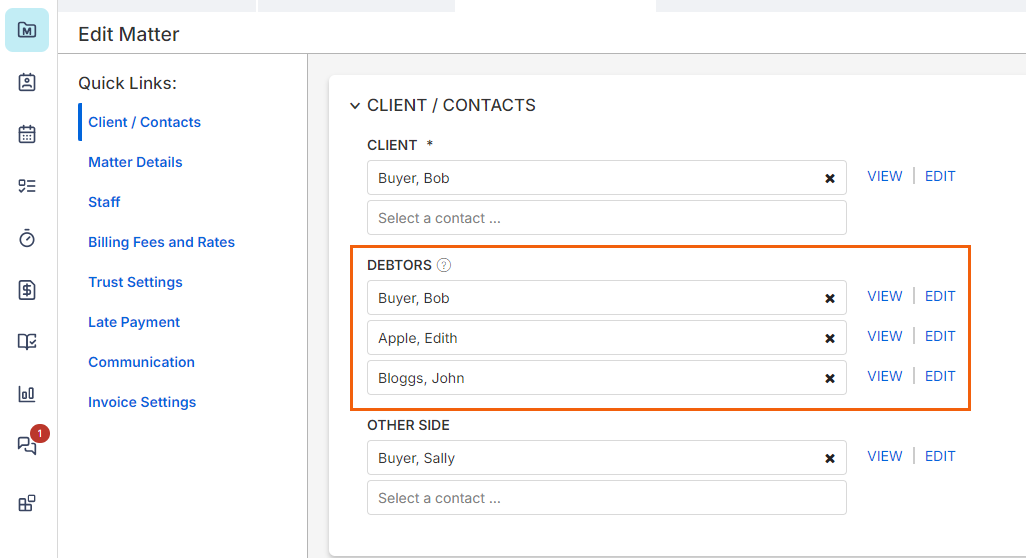The width and height of the screenshot is (1026, 558).
Task: Open the Billing dollar icon in sidebar
Action: tap(27, 290)
